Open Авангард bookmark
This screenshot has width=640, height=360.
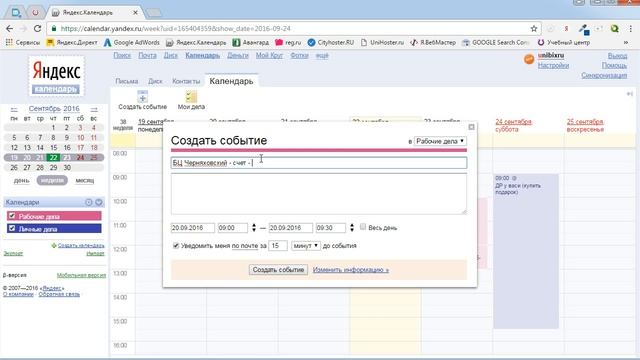coord(251,42)
